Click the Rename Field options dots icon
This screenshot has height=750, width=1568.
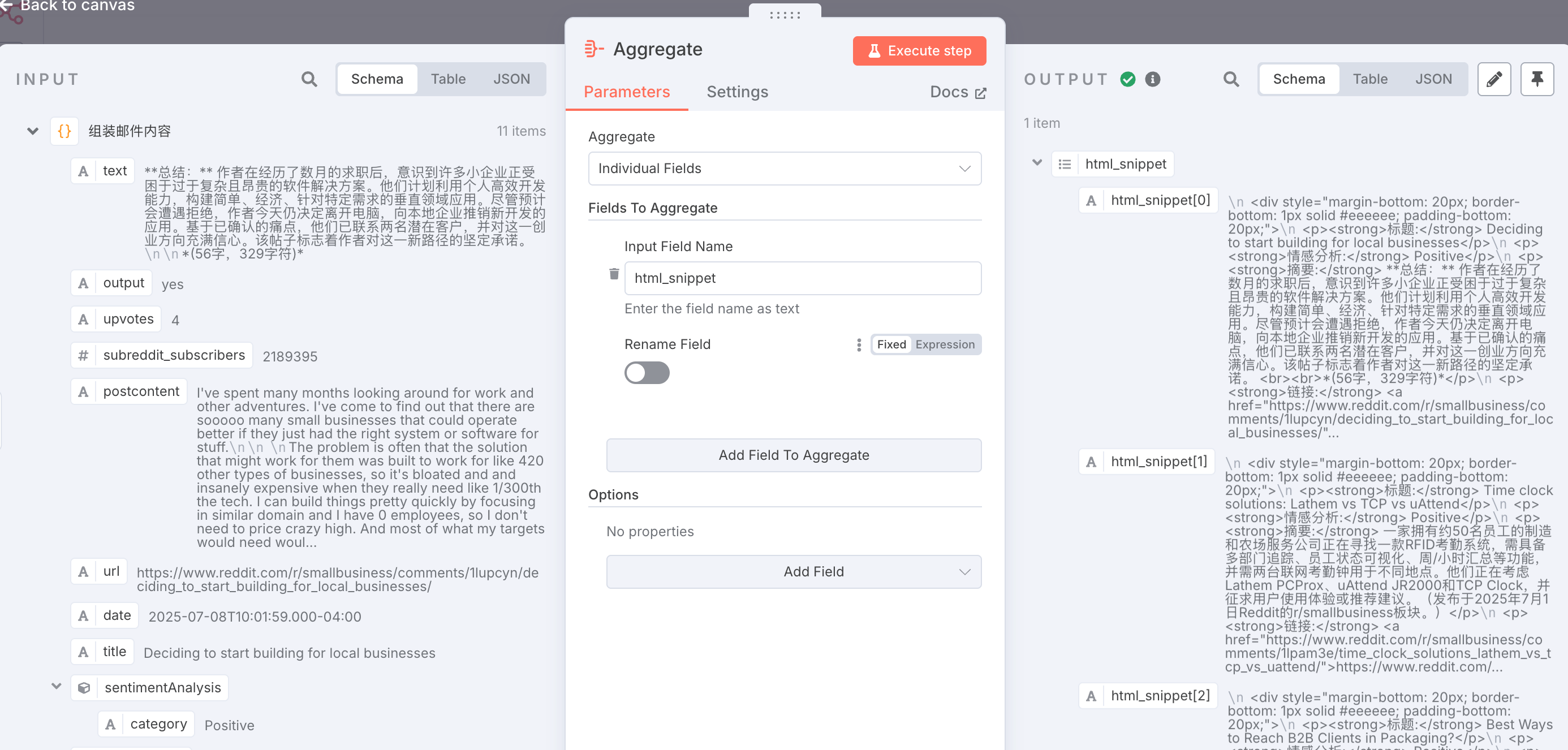click(858, 344)
